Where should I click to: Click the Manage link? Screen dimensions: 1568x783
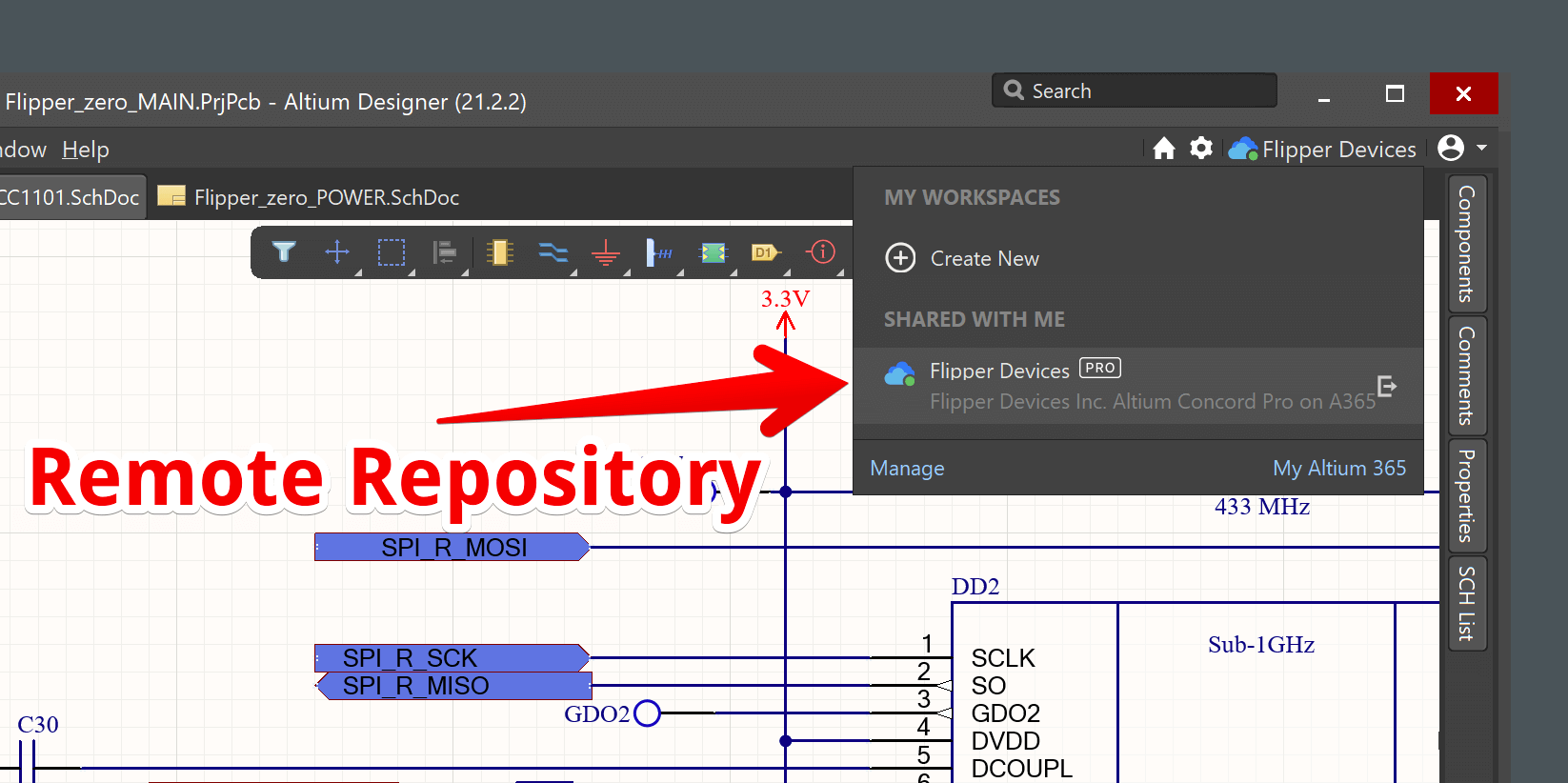point(907,468)
